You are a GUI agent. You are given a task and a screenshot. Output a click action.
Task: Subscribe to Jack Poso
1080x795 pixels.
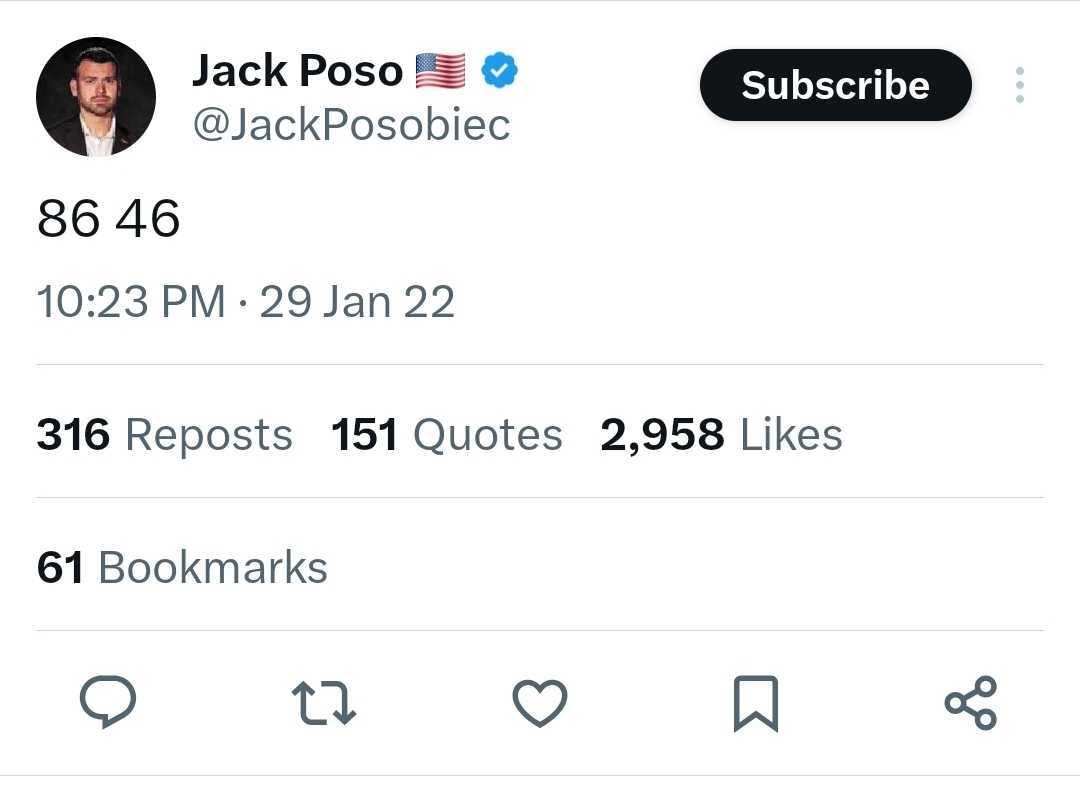point(835,85)
